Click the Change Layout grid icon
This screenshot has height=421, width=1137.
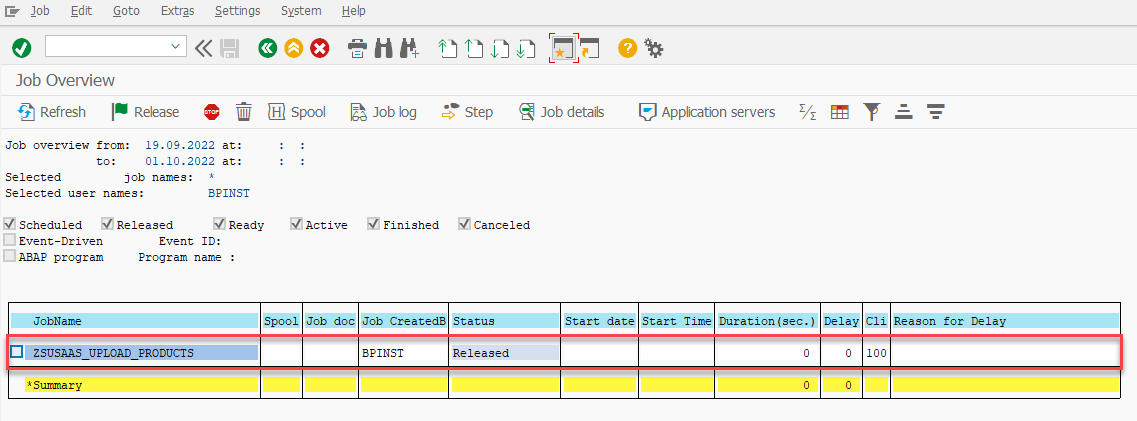click(840, 112)
